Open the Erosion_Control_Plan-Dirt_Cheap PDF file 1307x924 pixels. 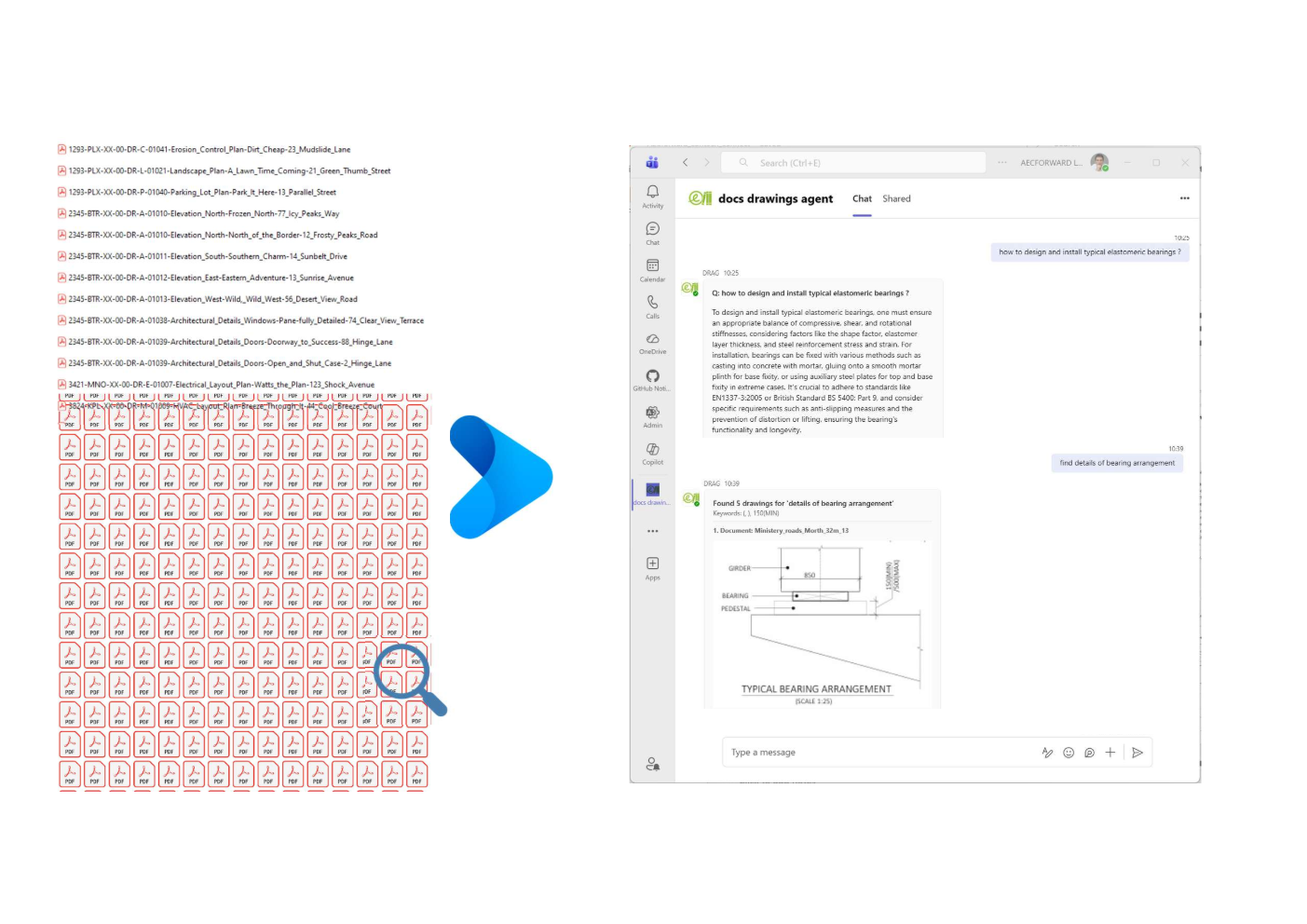204,149
